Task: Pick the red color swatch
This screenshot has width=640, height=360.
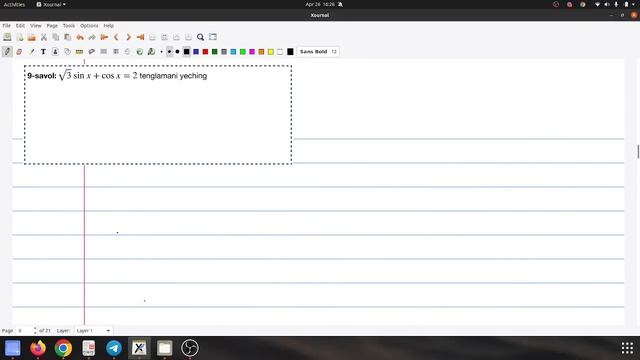Action: (x=205, y=52)
